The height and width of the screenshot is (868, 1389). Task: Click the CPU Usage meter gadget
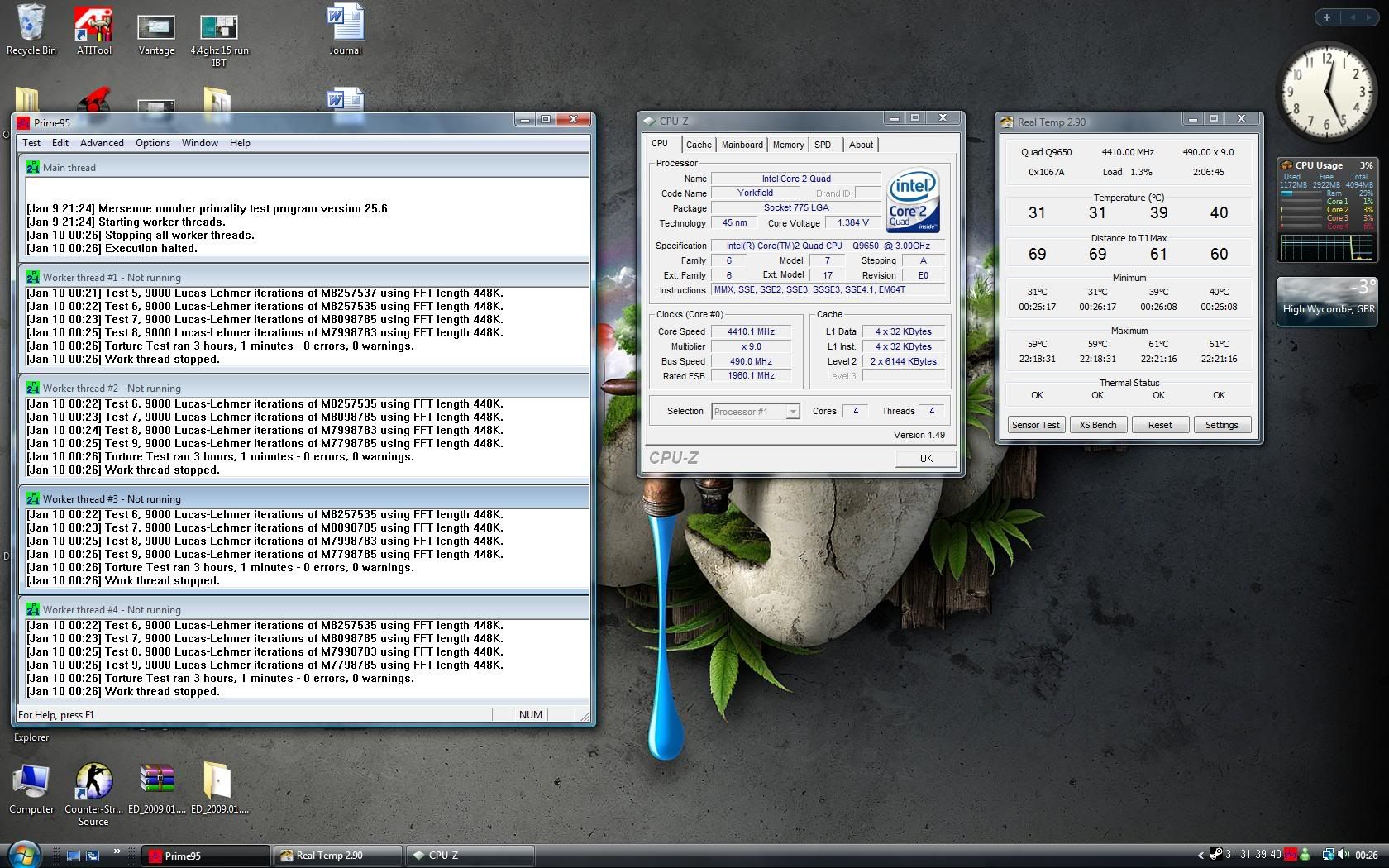[x=1326, y=209]
